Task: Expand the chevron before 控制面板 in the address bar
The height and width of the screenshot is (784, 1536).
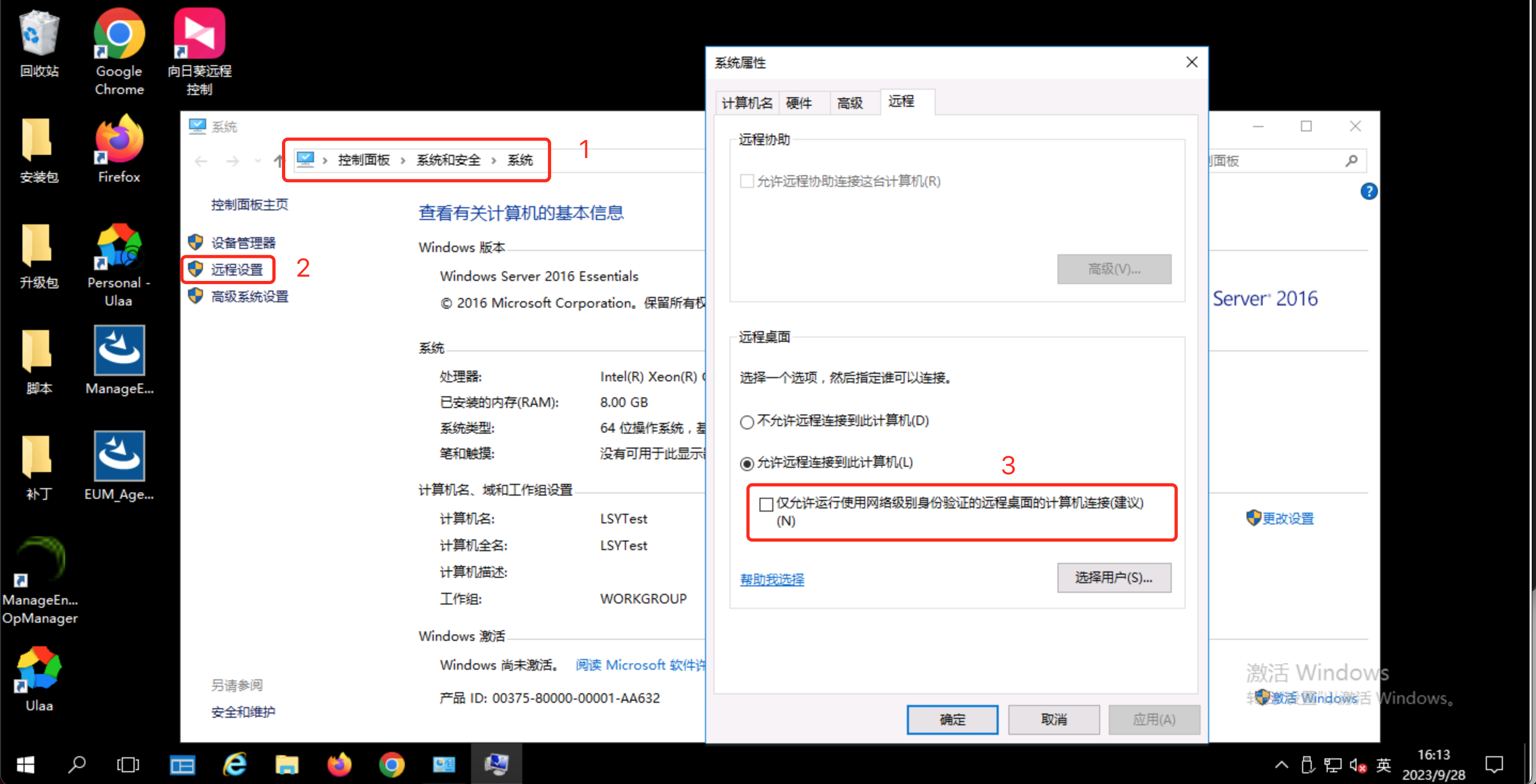Action: 325,160
